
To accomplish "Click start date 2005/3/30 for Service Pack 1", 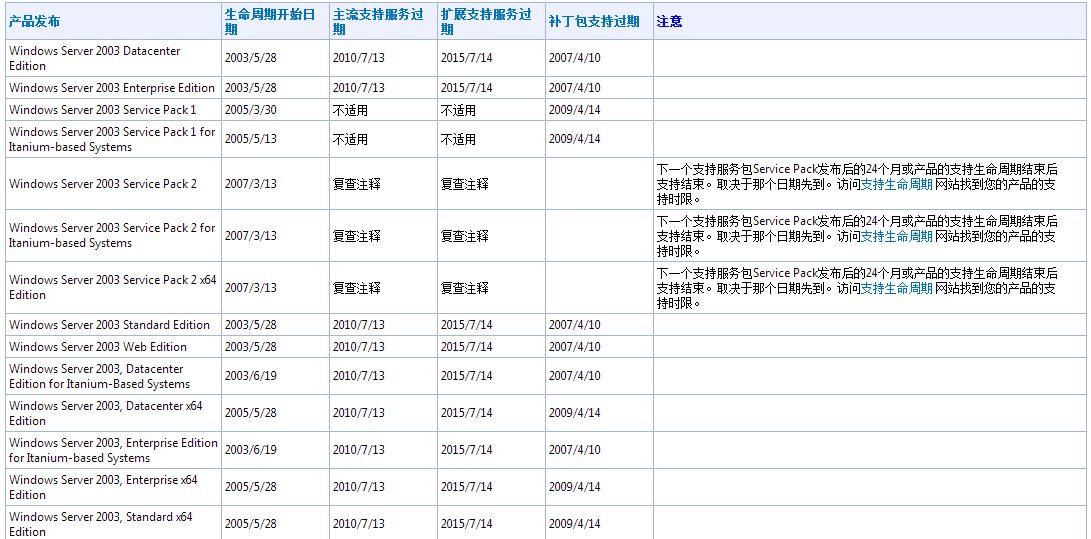I will pyautogui.click(x=250, y=110).
